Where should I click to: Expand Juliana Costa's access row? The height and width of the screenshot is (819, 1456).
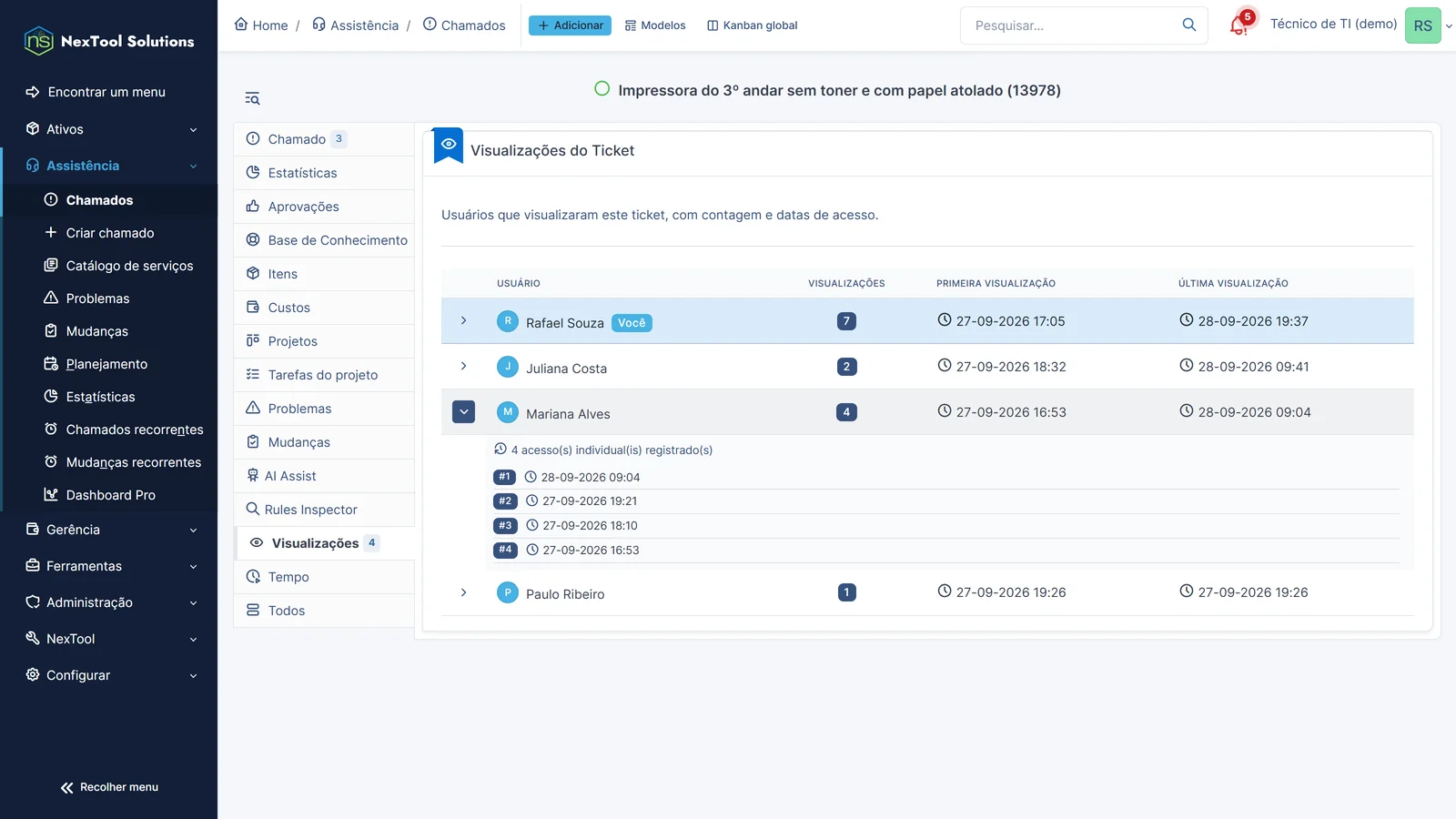(x=463, y=367)
